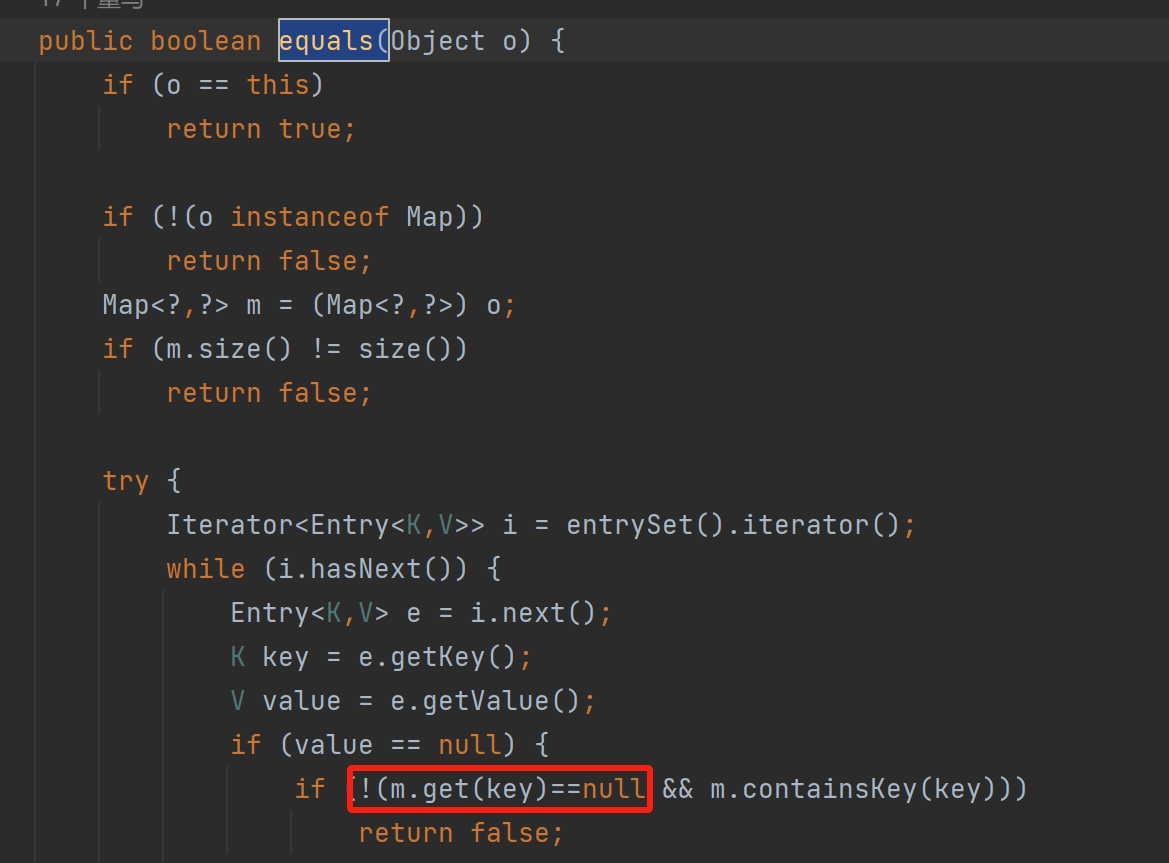Screen dimensions: 1169x863
Task: Click the boolean return type
Action: [x=206, y=41]
